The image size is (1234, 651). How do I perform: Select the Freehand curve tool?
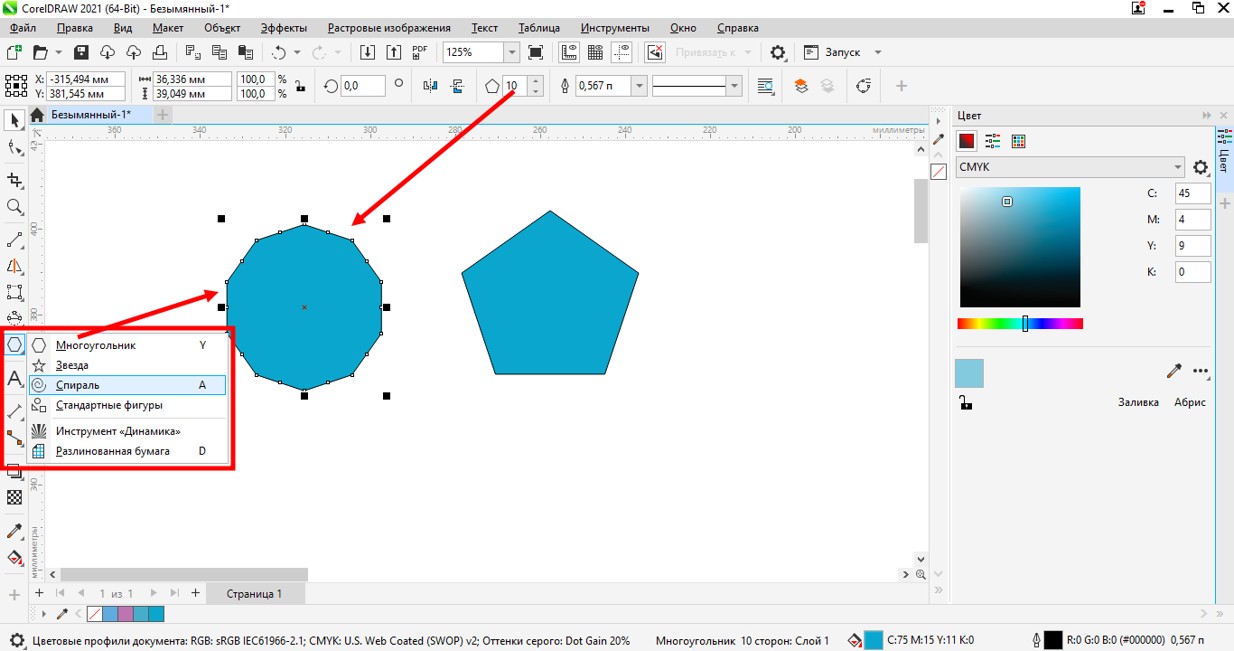[x=14, y=241]
